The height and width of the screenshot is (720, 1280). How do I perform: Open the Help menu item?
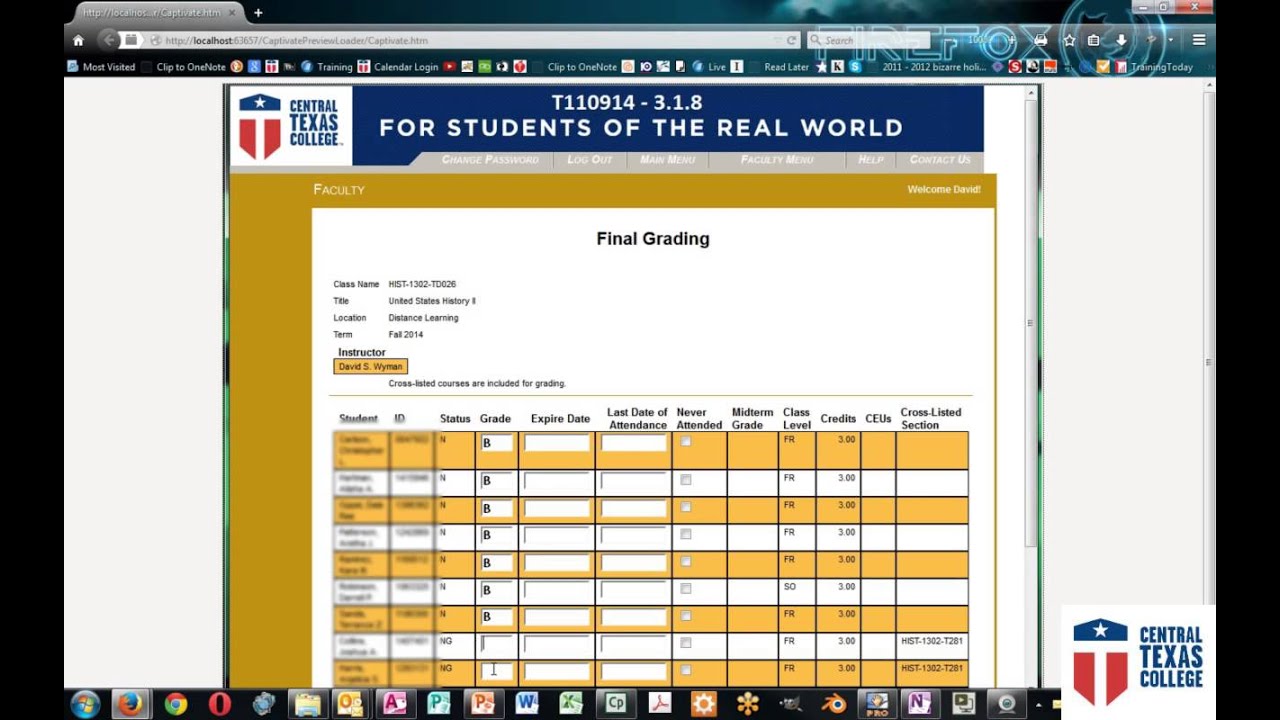[870, 160]
